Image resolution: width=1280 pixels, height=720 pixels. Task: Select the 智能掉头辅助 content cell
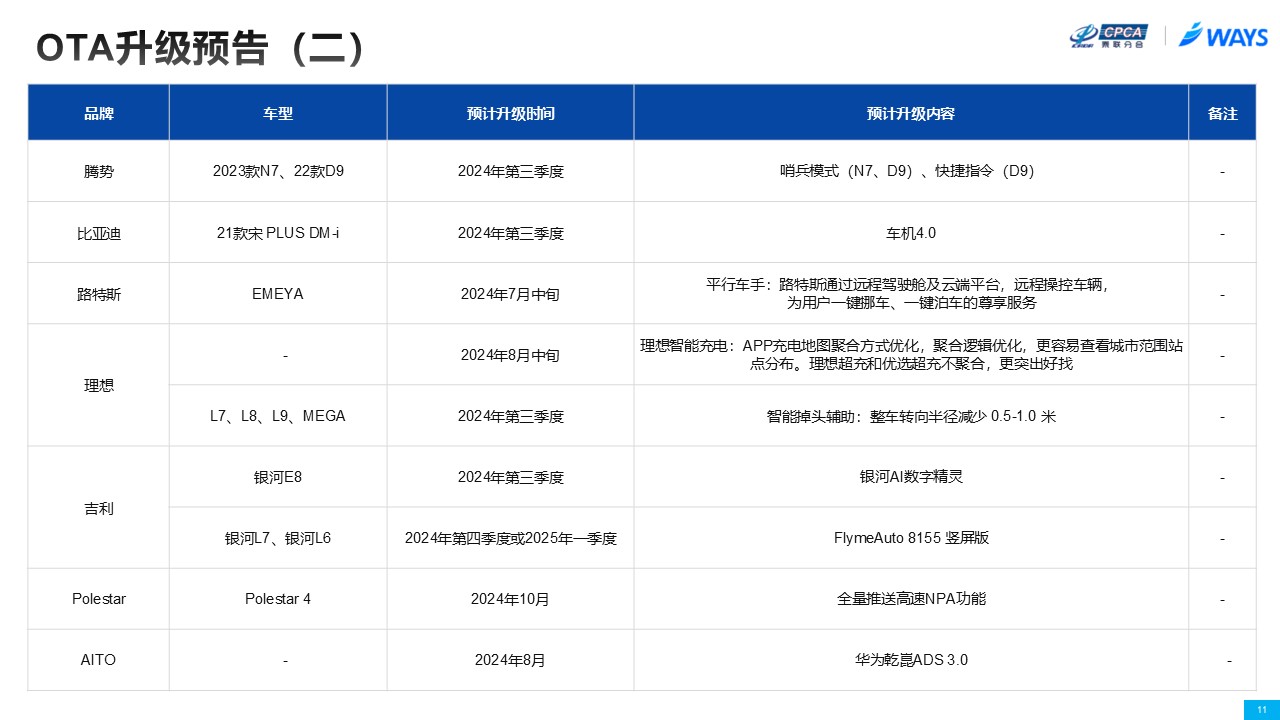pos(911,416)
